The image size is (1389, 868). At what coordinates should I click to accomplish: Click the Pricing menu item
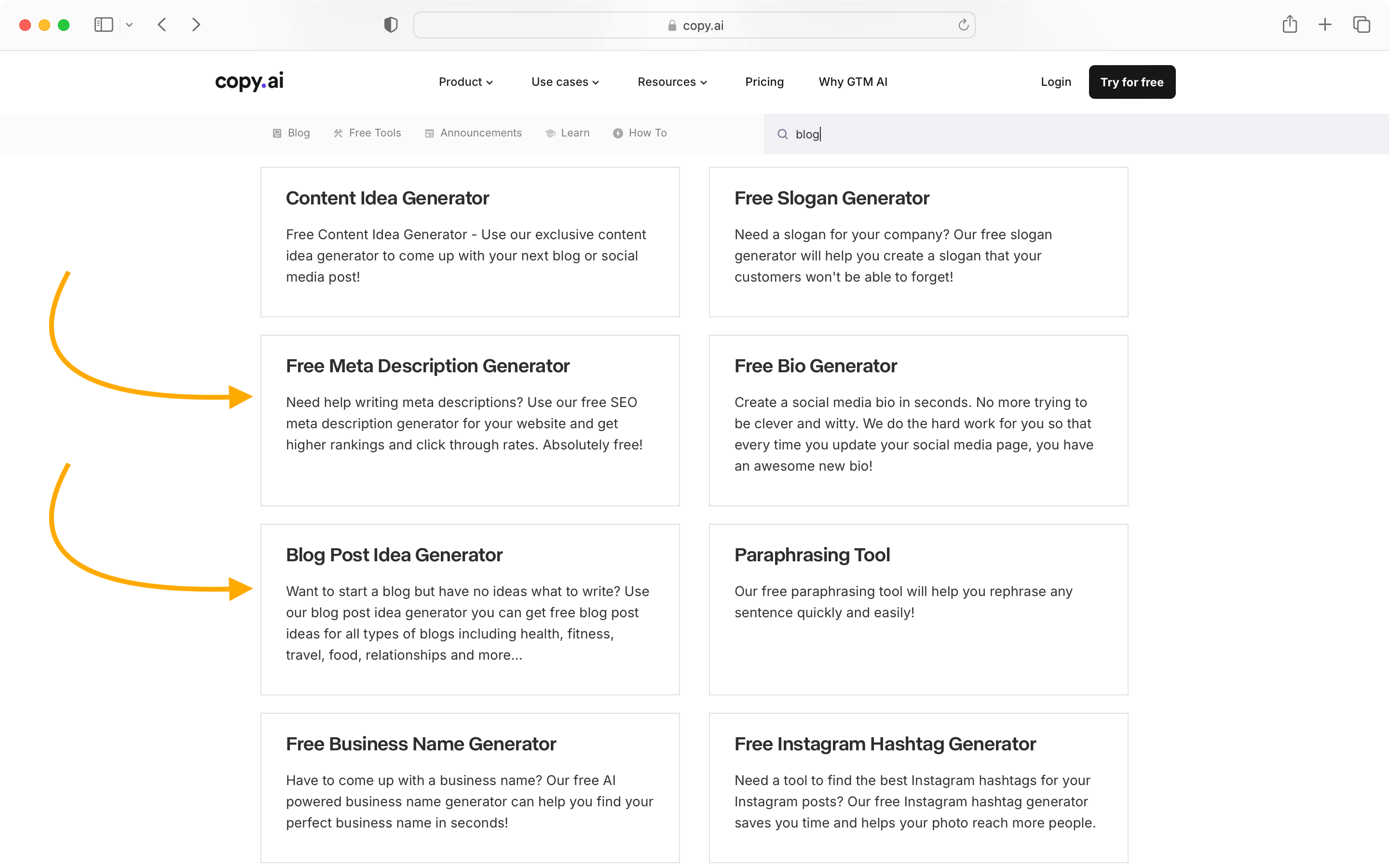tap(763, 81)
